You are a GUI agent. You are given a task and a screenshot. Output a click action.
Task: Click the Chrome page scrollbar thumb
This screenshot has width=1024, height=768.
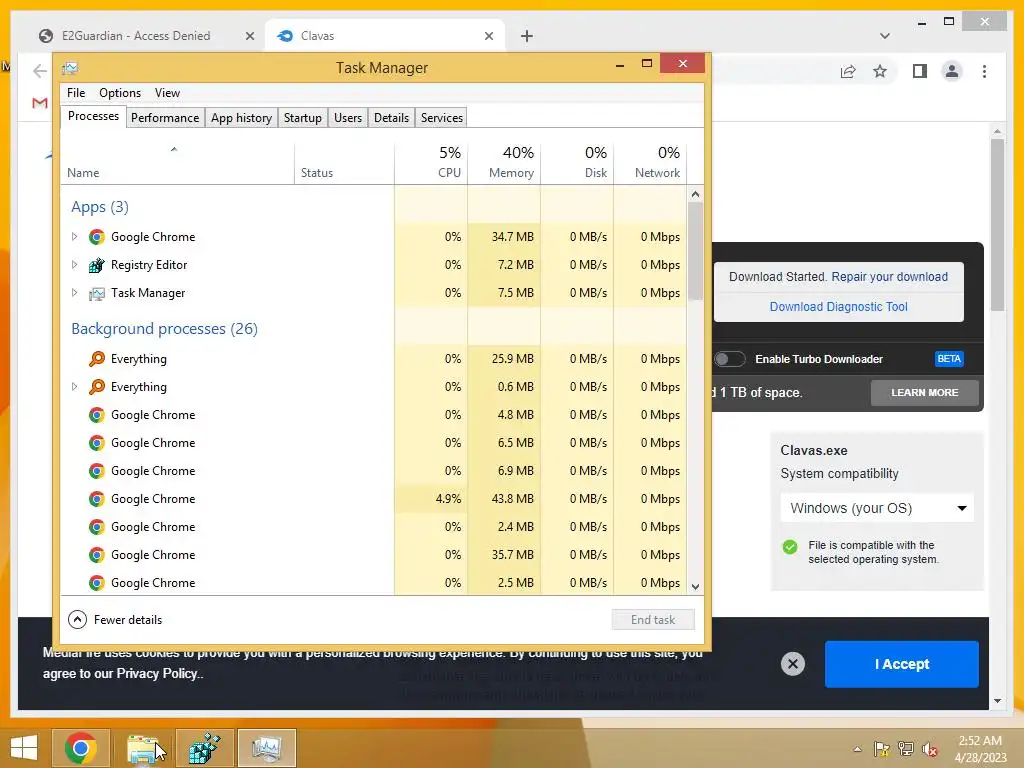pos(997,225)
